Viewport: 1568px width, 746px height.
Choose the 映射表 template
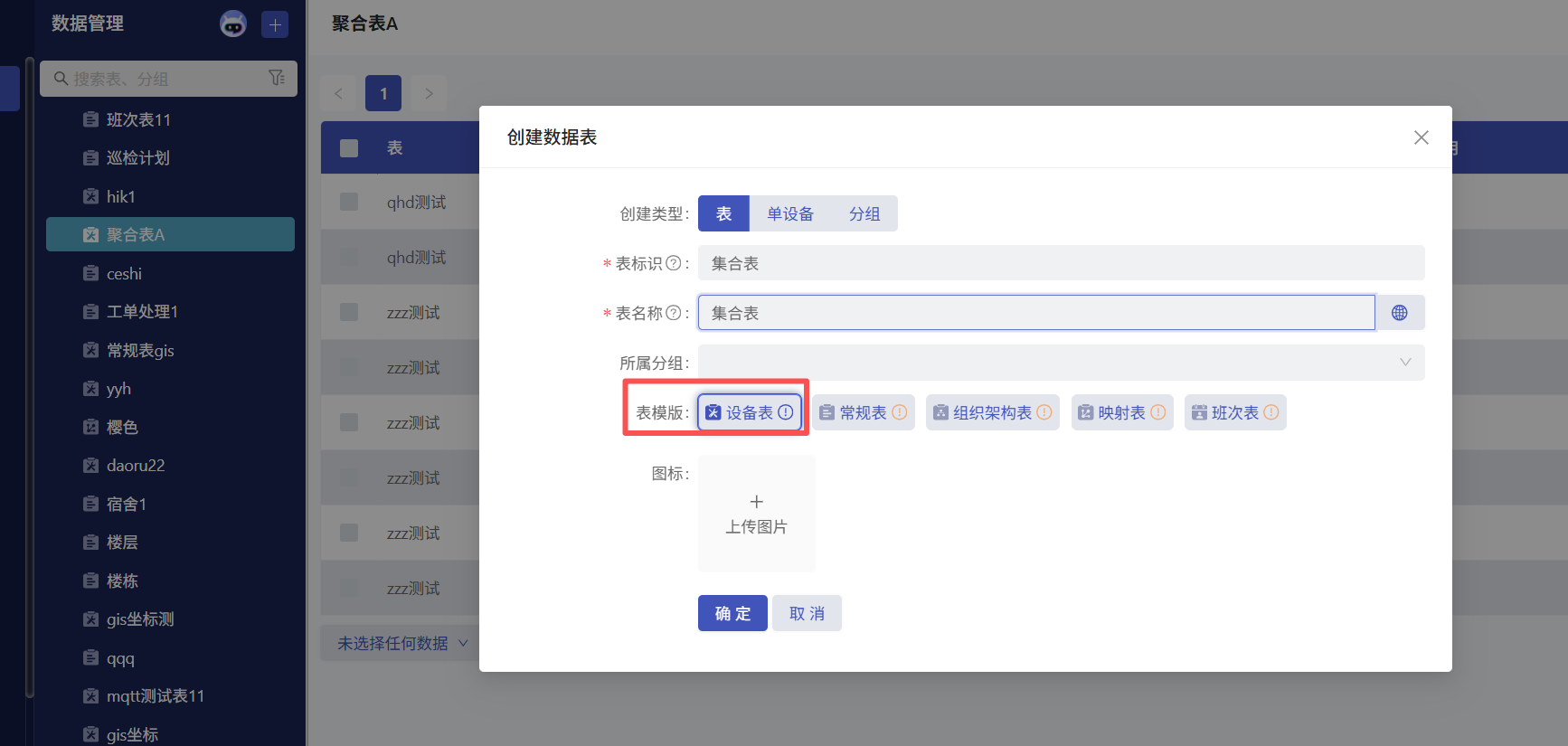click(x=1122, y=412)
